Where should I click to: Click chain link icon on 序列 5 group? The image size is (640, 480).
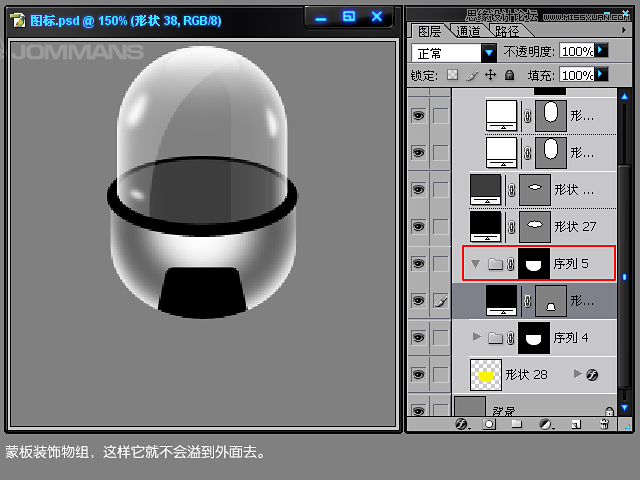click(x=511, y=264)
